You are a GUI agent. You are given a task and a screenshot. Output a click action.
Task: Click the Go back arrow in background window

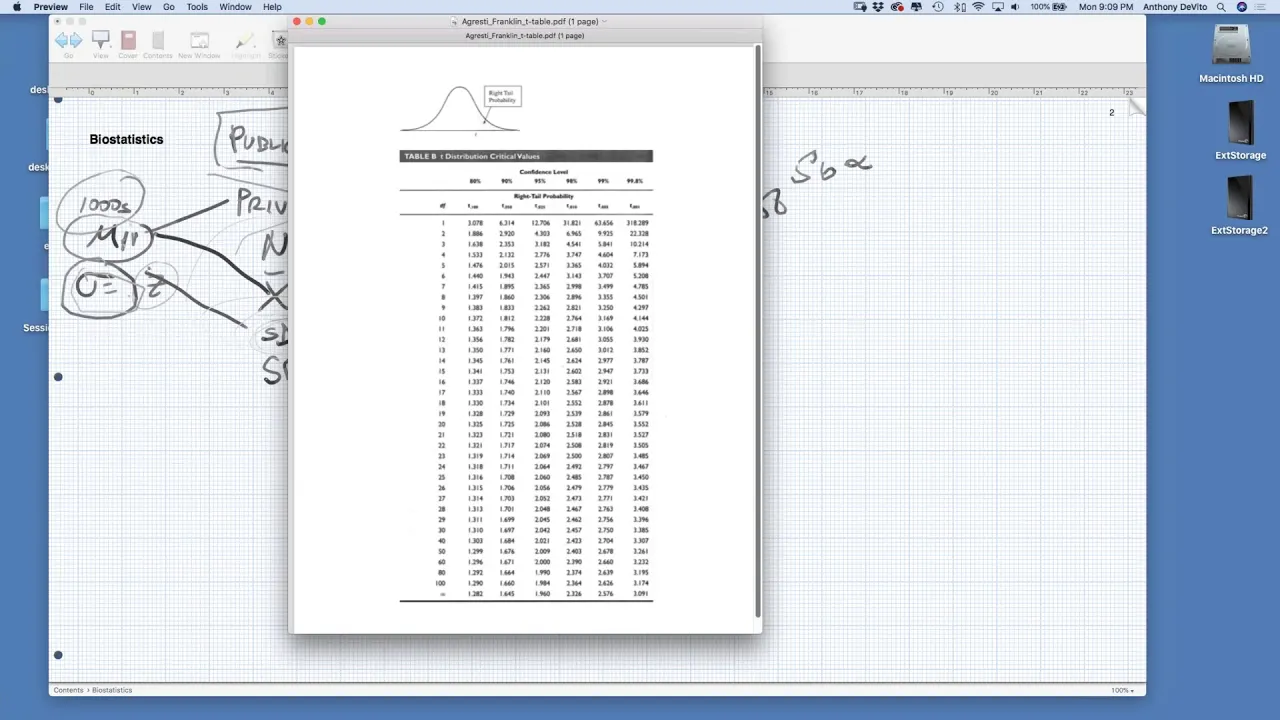click(62, 40)
